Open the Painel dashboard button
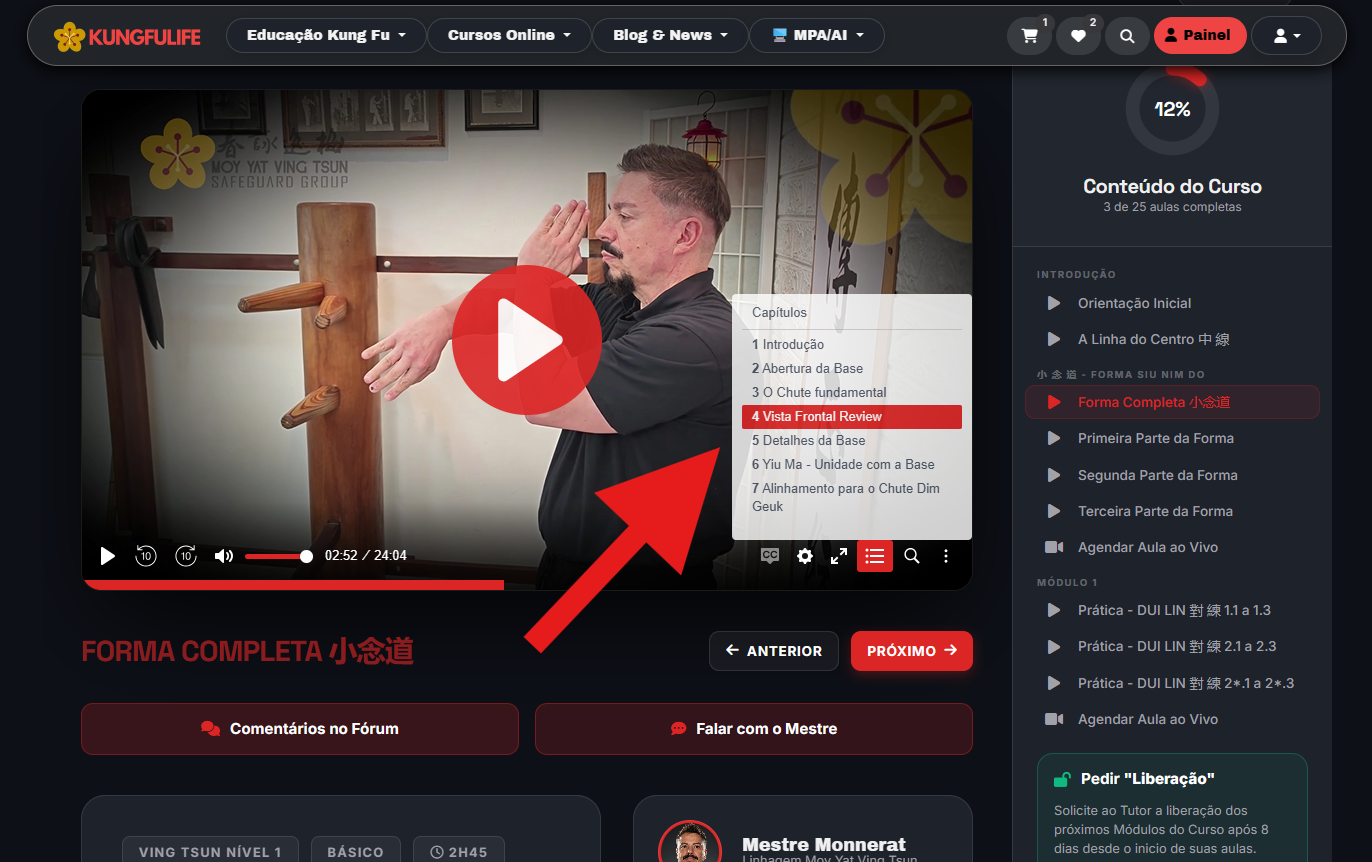 point(1200,36)
